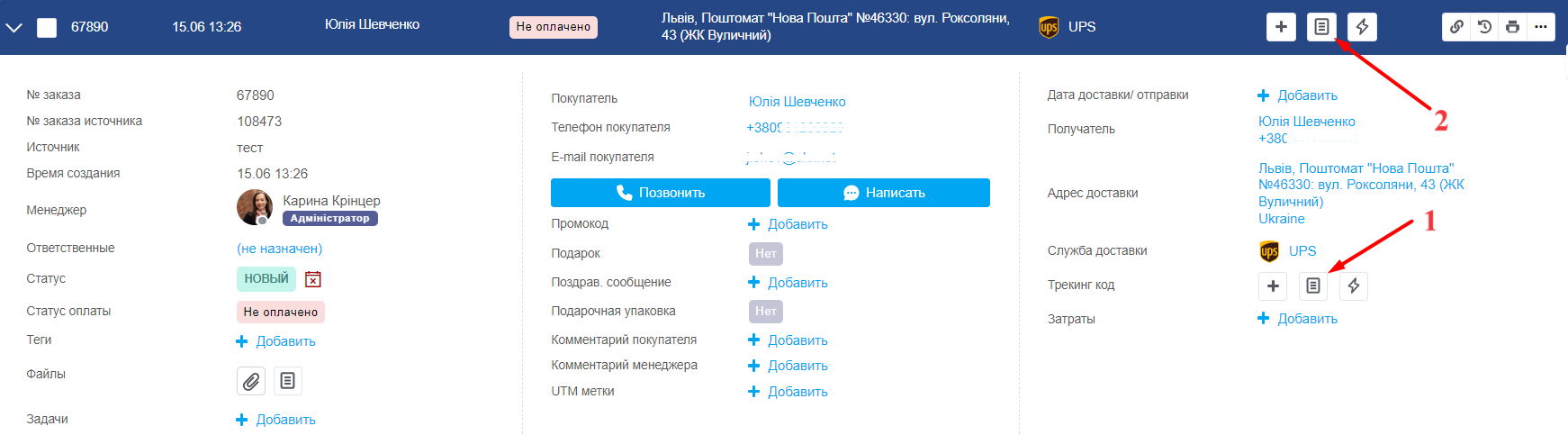1568x435 pixels.
Task: Click lightning icon in Трекинг код row
Action: click(x=1354, y=285)
